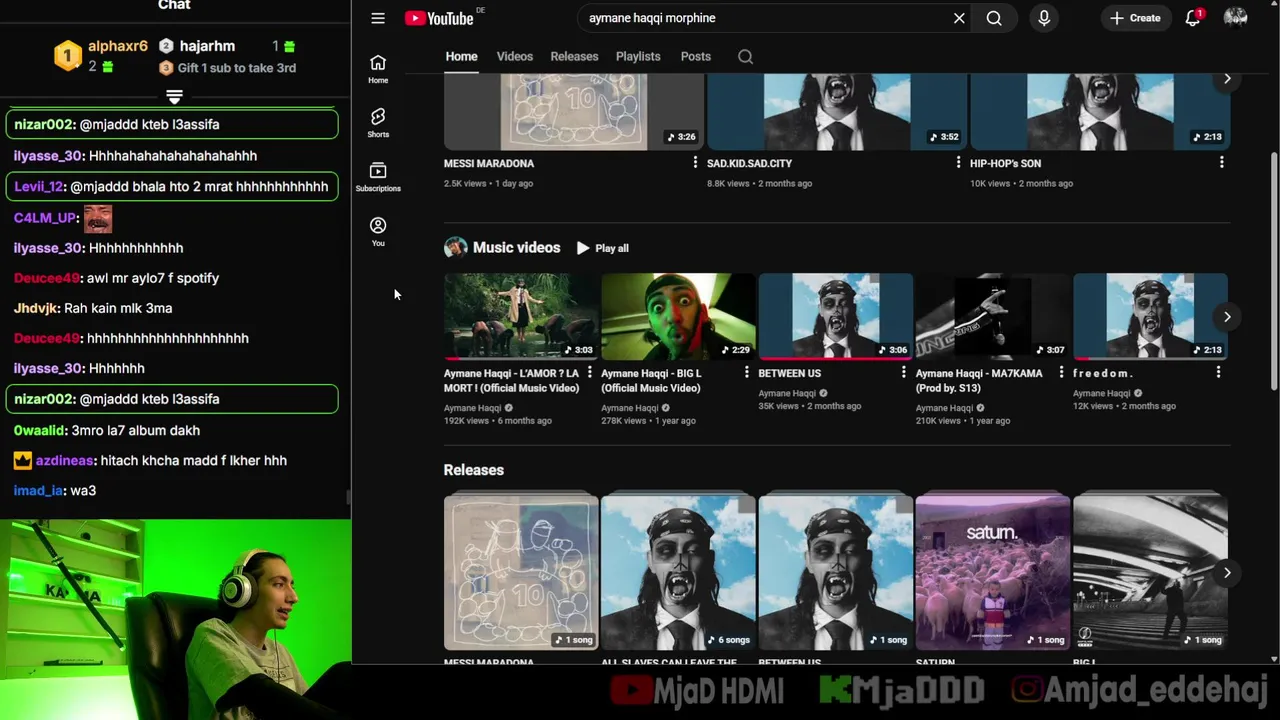This screenshot has height=720, width=1280.
Task: Open the BIG L release cover
Action: 1150,572
